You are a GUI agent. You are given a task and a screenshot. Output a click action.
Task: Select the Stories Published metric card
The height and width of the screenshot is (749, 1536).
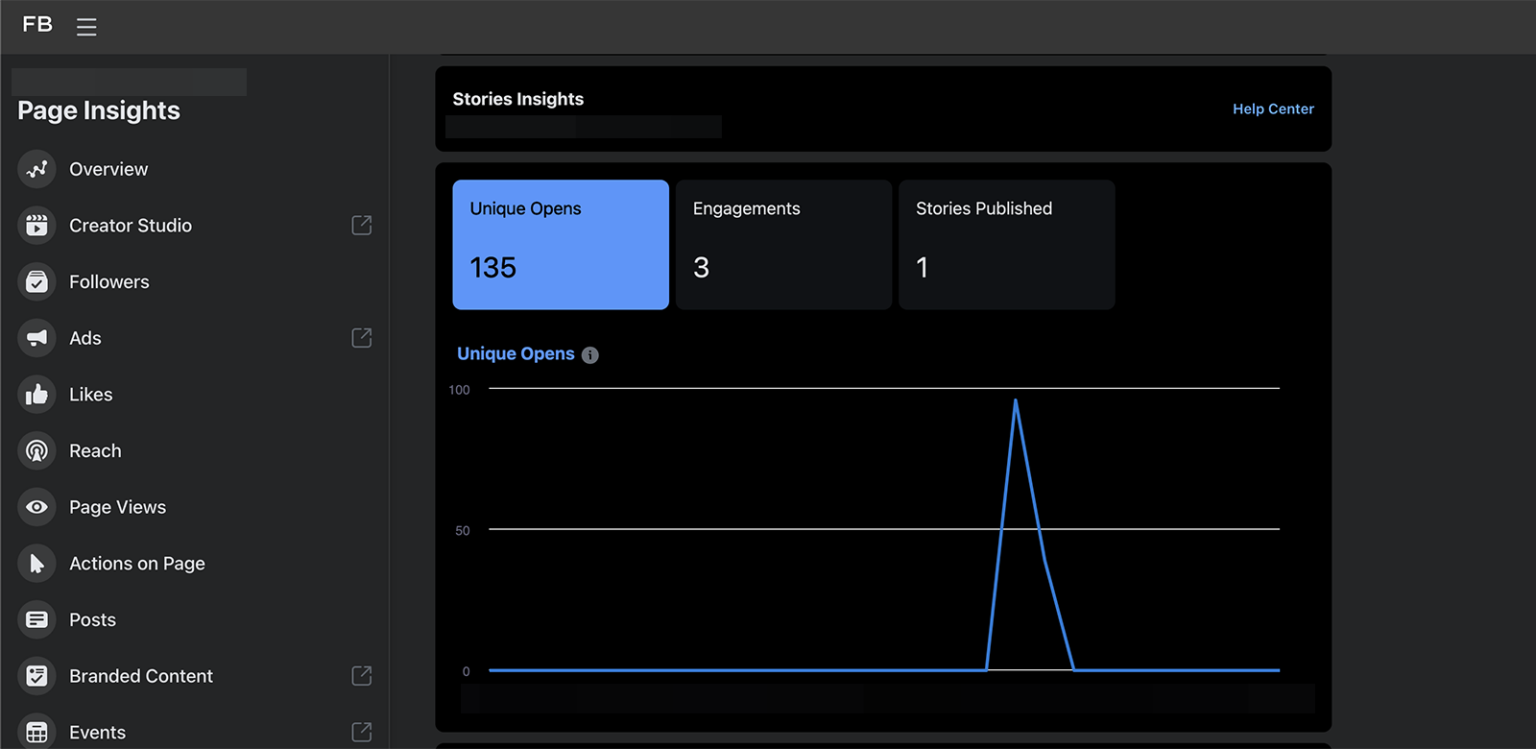(1006, 244)
